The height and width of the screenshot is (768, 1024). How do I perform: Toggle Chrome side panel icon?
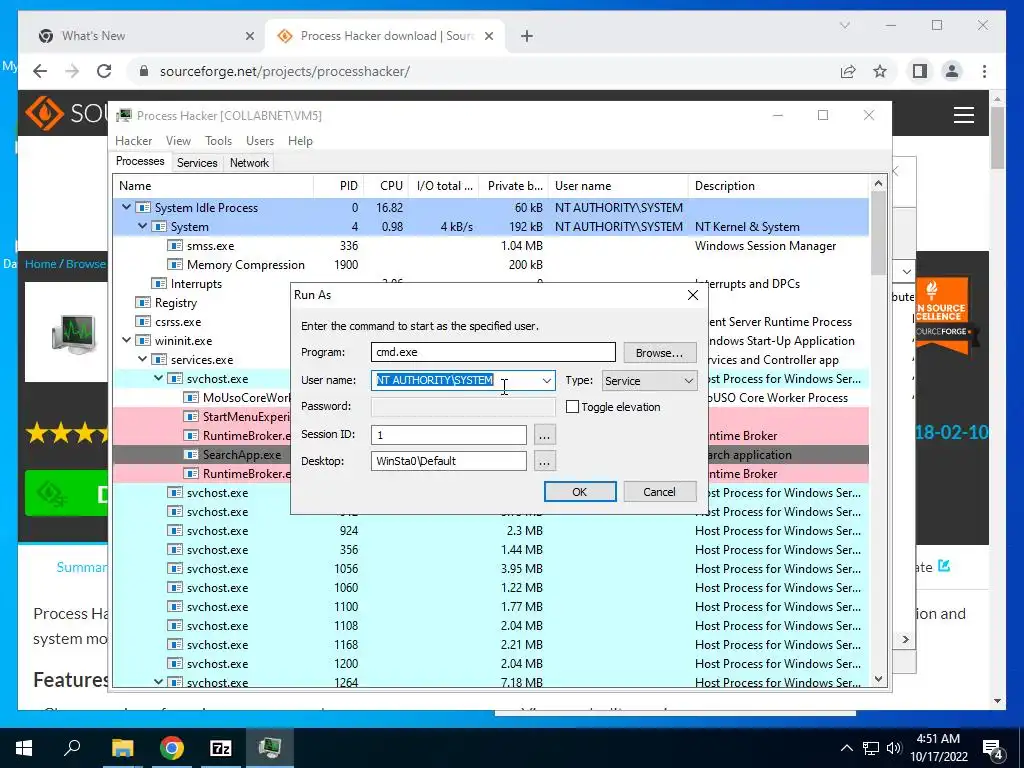click(x=920, y=71)
